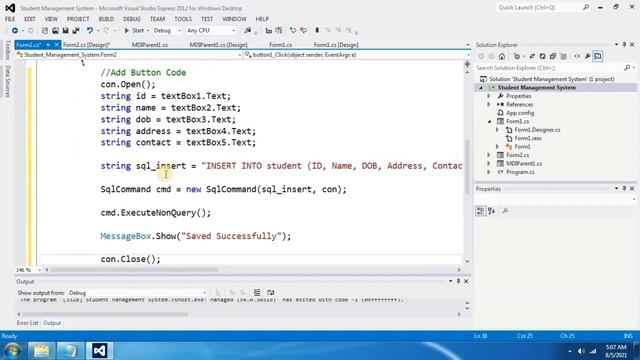Screen dimensions: 640x360
Task: Toggle Preview Selected Items in Solution Explorer
Action: coord(598,56)
